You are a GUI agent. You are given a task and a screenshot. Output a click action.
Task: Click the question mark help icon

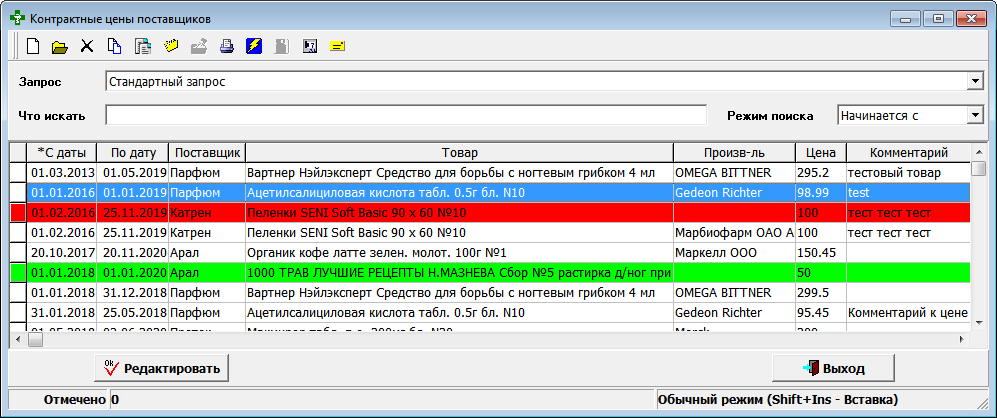310,46
